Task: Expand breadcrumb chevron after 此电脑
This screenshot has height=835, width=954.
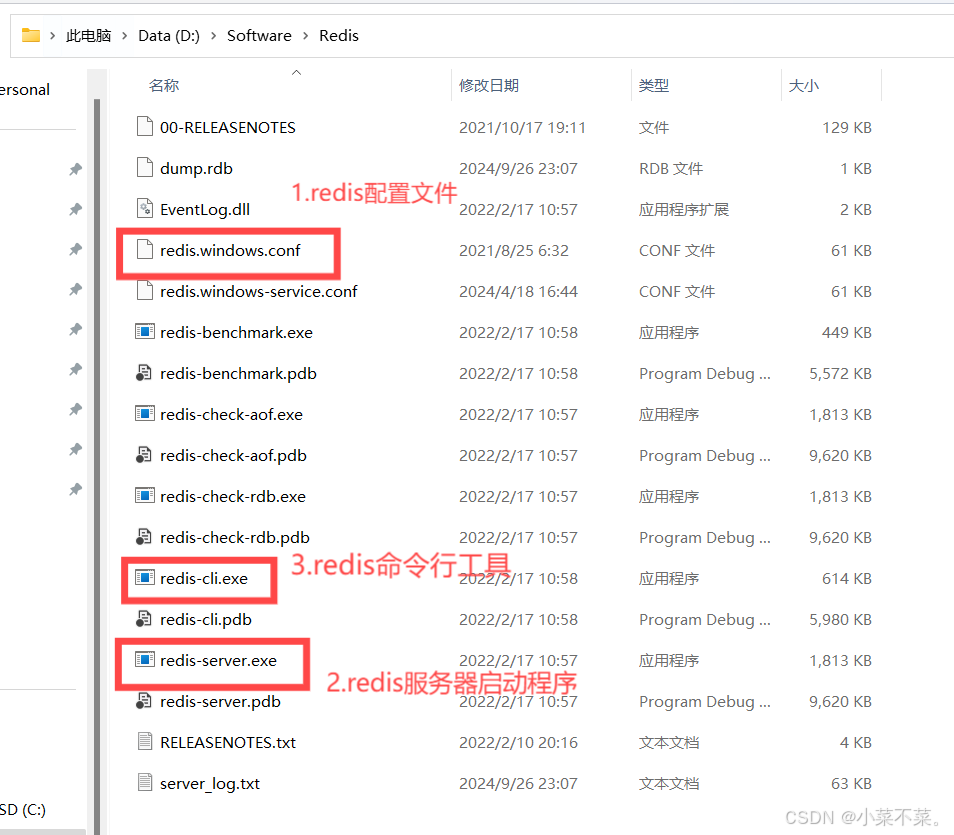Action: click(x=125, y=36)
